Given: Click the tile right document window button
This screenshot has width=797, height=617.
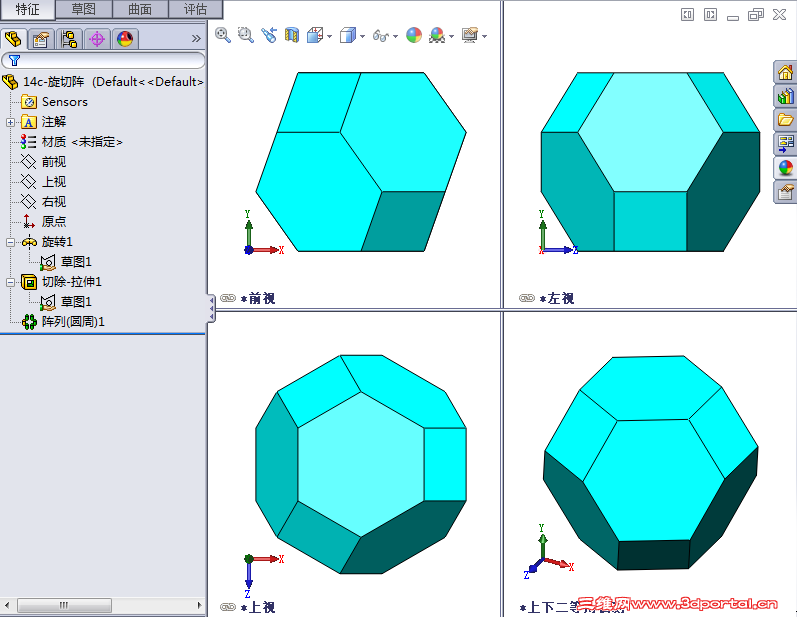Looking at the screenshot, I should [710, 15].
